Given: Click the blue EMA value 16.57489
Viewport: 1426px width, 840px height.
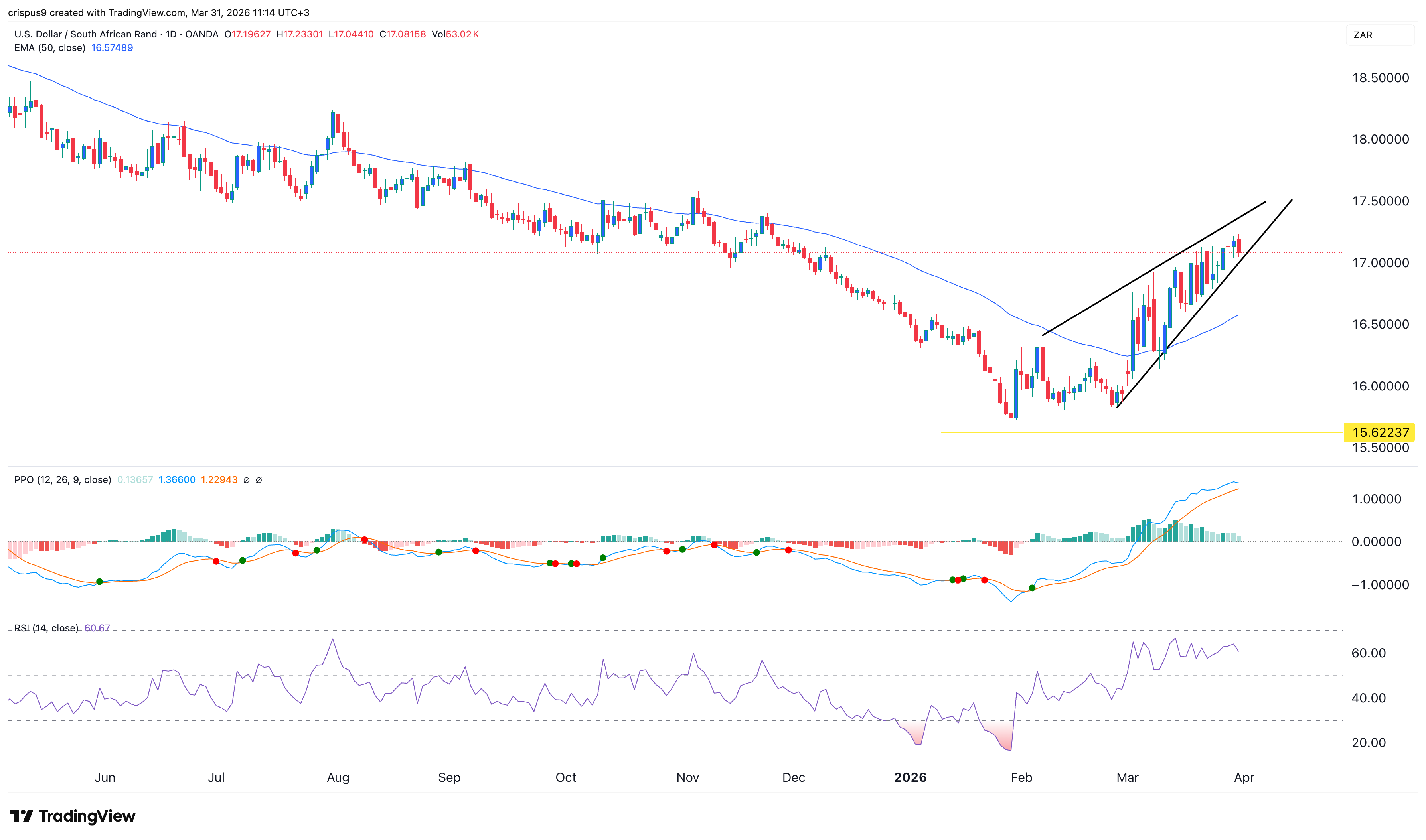Looking at the screenshot, I should 112,48.
